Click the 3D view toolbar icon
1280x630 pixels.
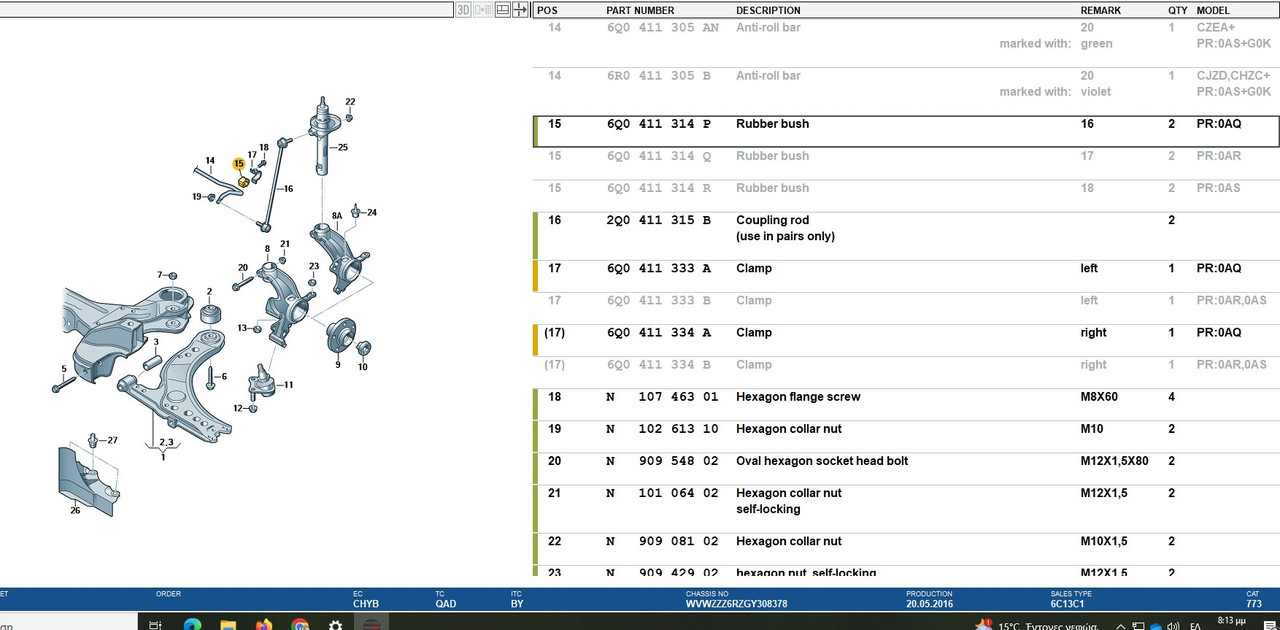pyautogui.click(x=463, y=10)
